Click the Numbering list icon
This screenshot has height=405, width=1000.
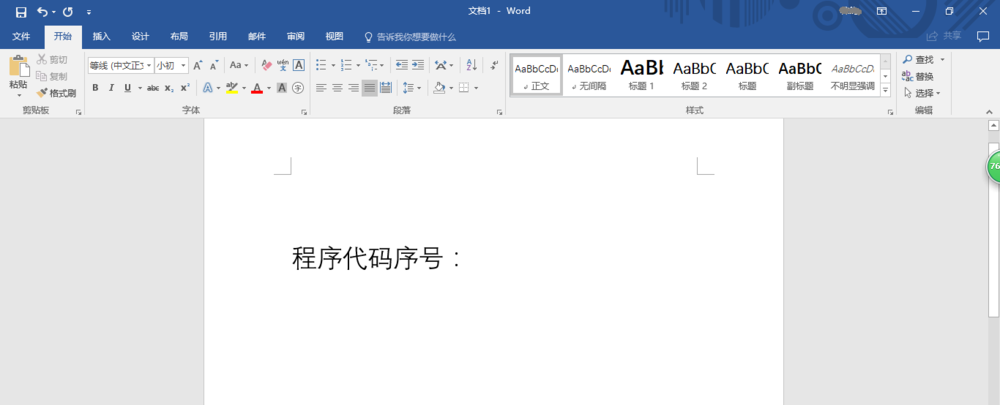pyautogui.click(x=346, y=65)
